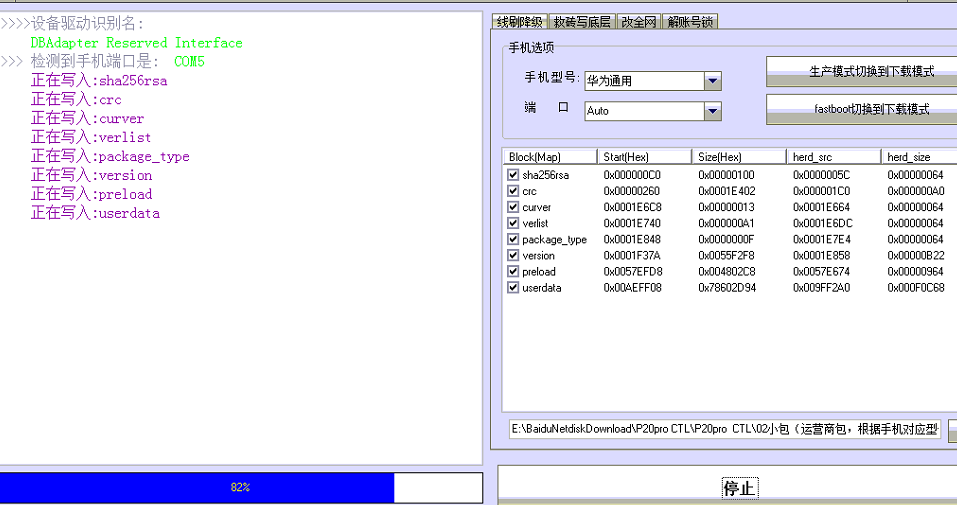Click the Size(Hex) column header
This screenshot has height=505, width=957.
(739, 157)
